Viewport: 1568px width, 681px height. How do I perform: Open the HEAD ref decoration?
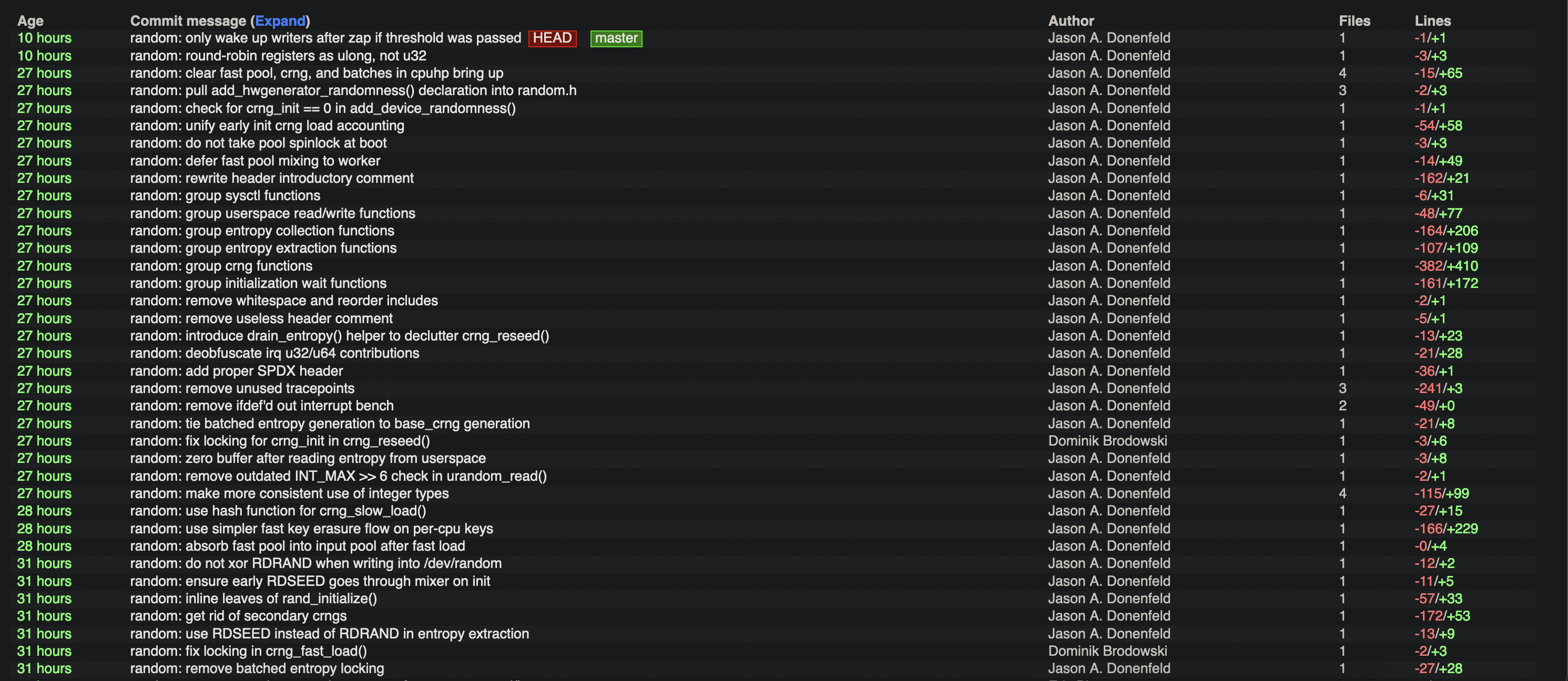552,38
